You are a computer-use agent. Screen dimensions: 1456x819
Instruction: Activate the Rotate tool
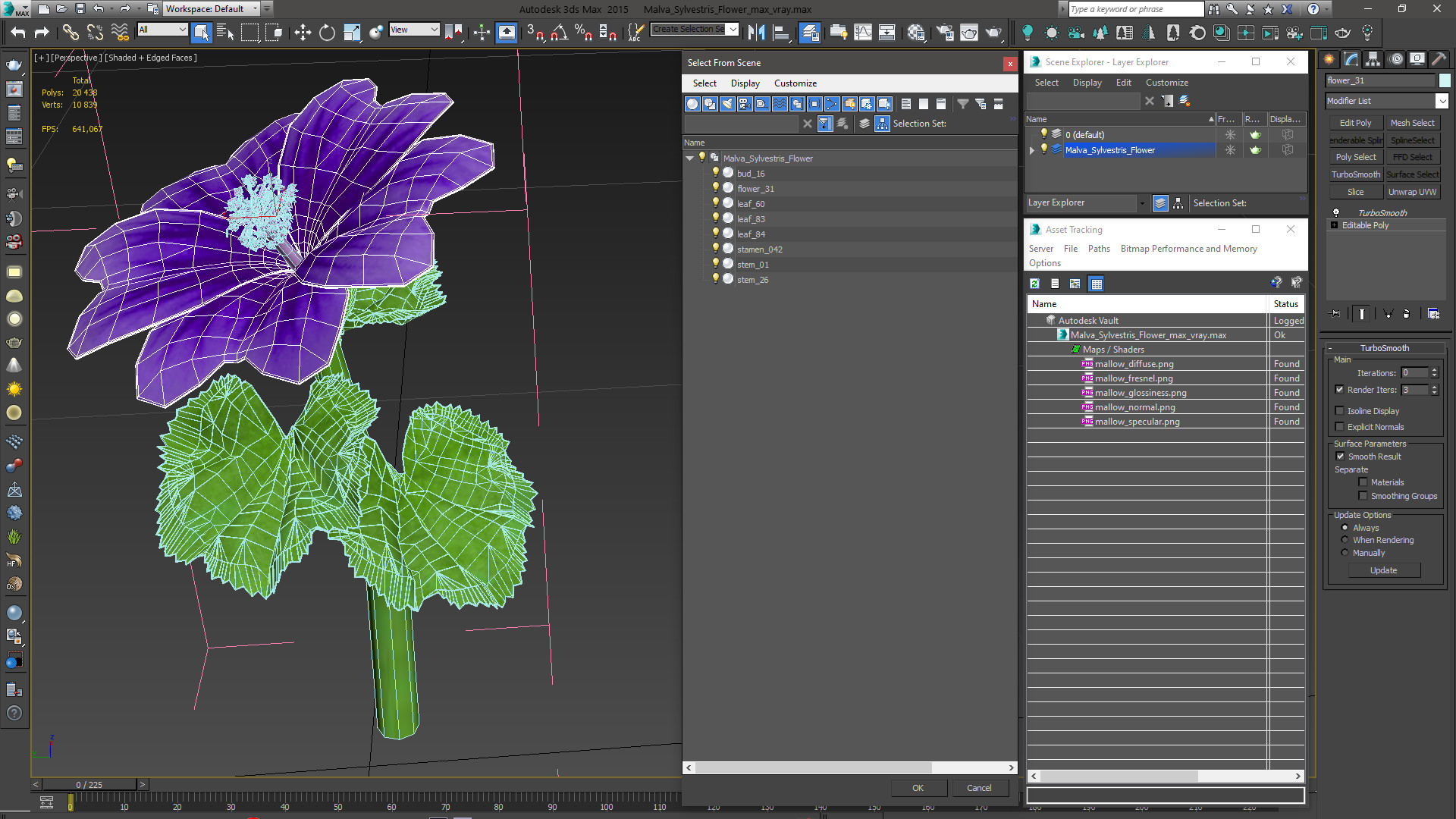327,33
